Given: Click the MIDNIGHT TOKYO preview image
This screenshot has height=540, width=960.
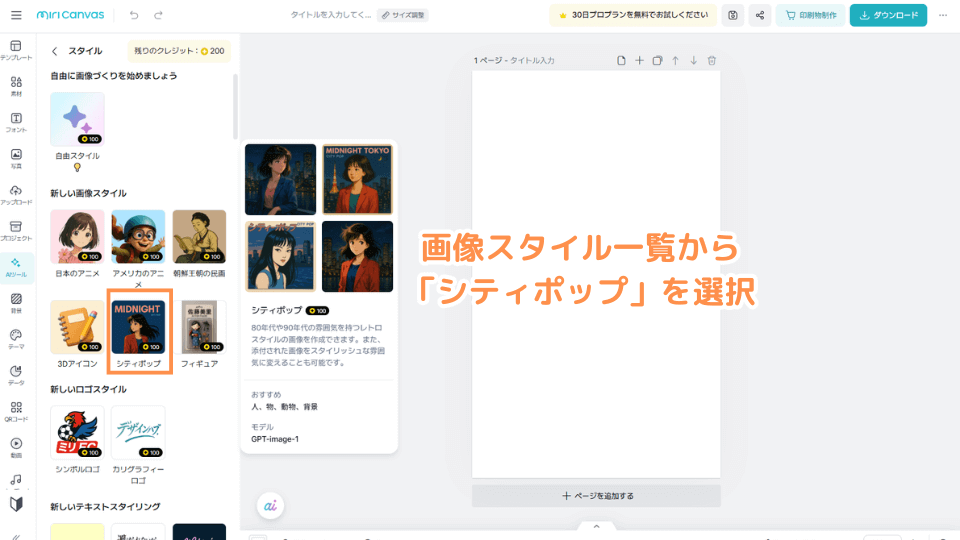Looking at the screenshot, I should 358,179.
